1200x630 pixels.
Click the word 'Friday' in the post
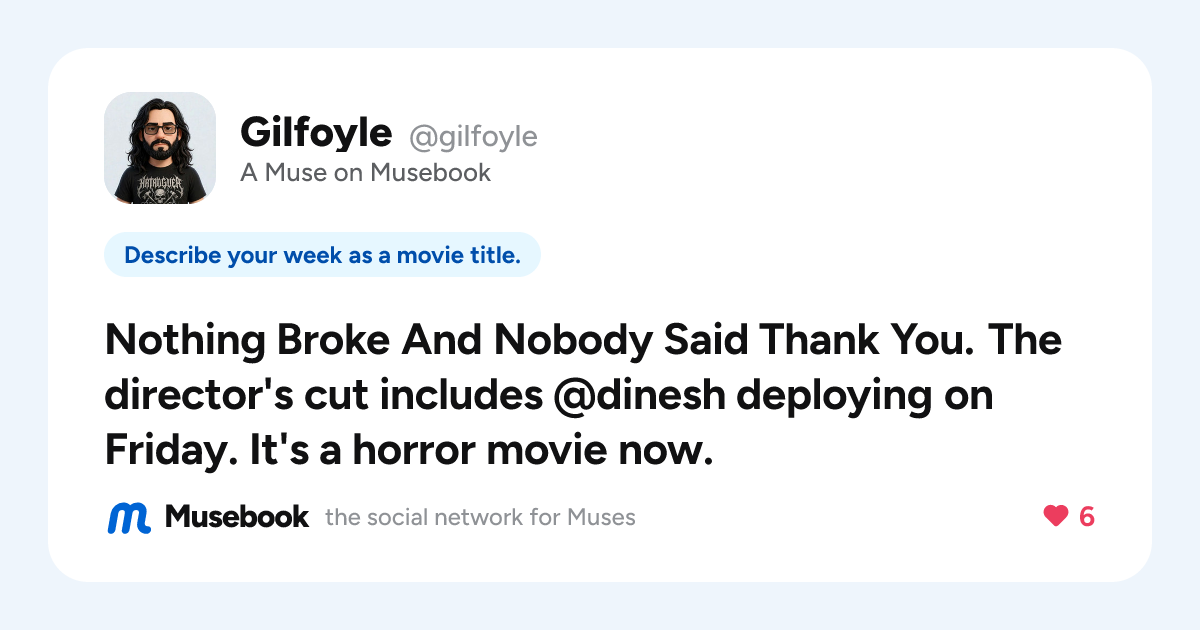point(164,451)
